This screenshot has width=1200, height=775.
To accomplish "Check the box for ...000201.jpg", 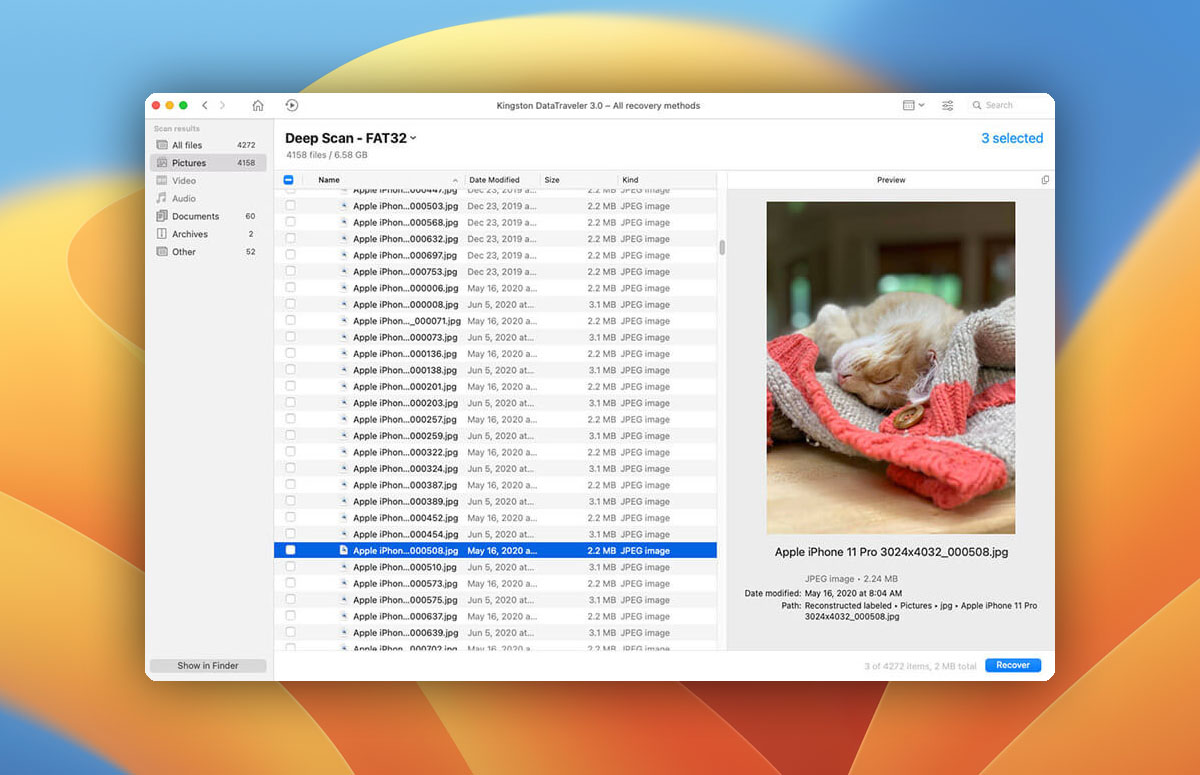I will coord(290,386).
